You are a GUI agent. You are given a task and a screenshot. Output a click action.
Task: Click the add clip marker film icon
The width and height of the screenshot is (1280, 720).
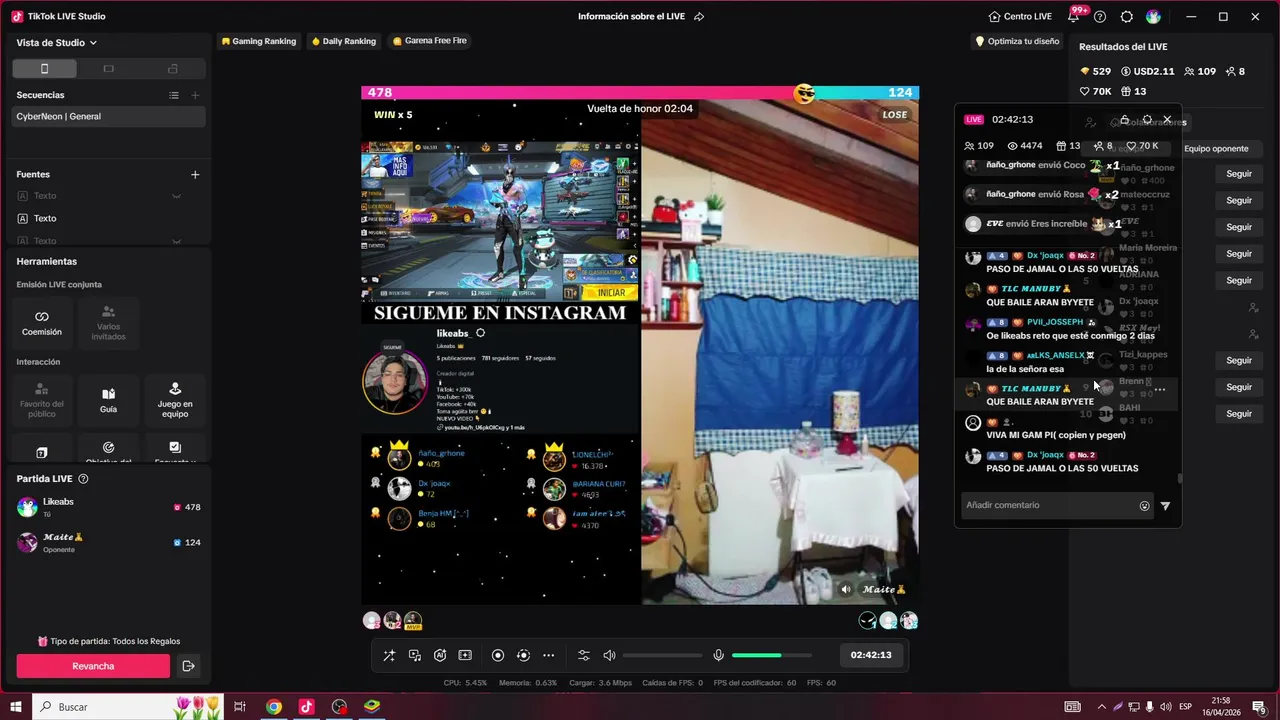click(465, 655)
